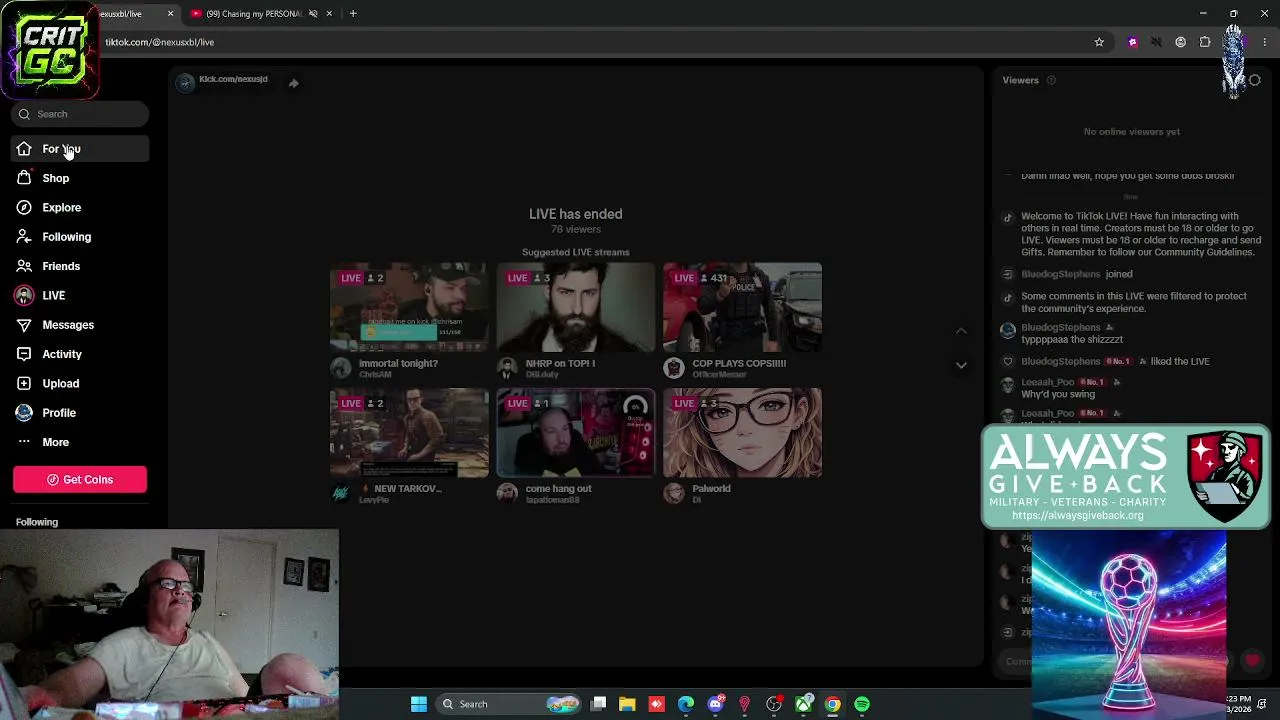Click the muted-tab speaker icon on YouTube tab

click(313, 14)
